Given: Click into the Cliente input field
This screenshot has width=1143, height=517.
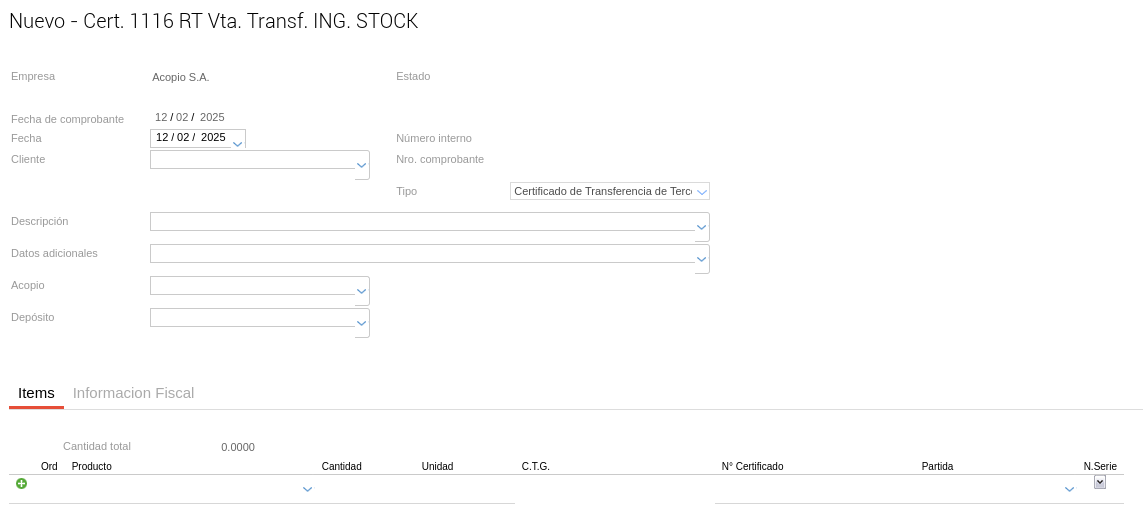Looking at the screenshot, I should pos(252,160).
